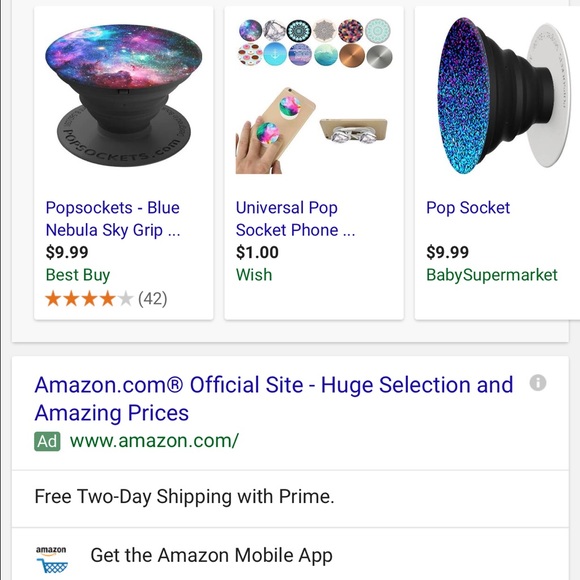Viewport: 580px width, 580px height.
Task: Click the Wish seller name
Action: 254,275
